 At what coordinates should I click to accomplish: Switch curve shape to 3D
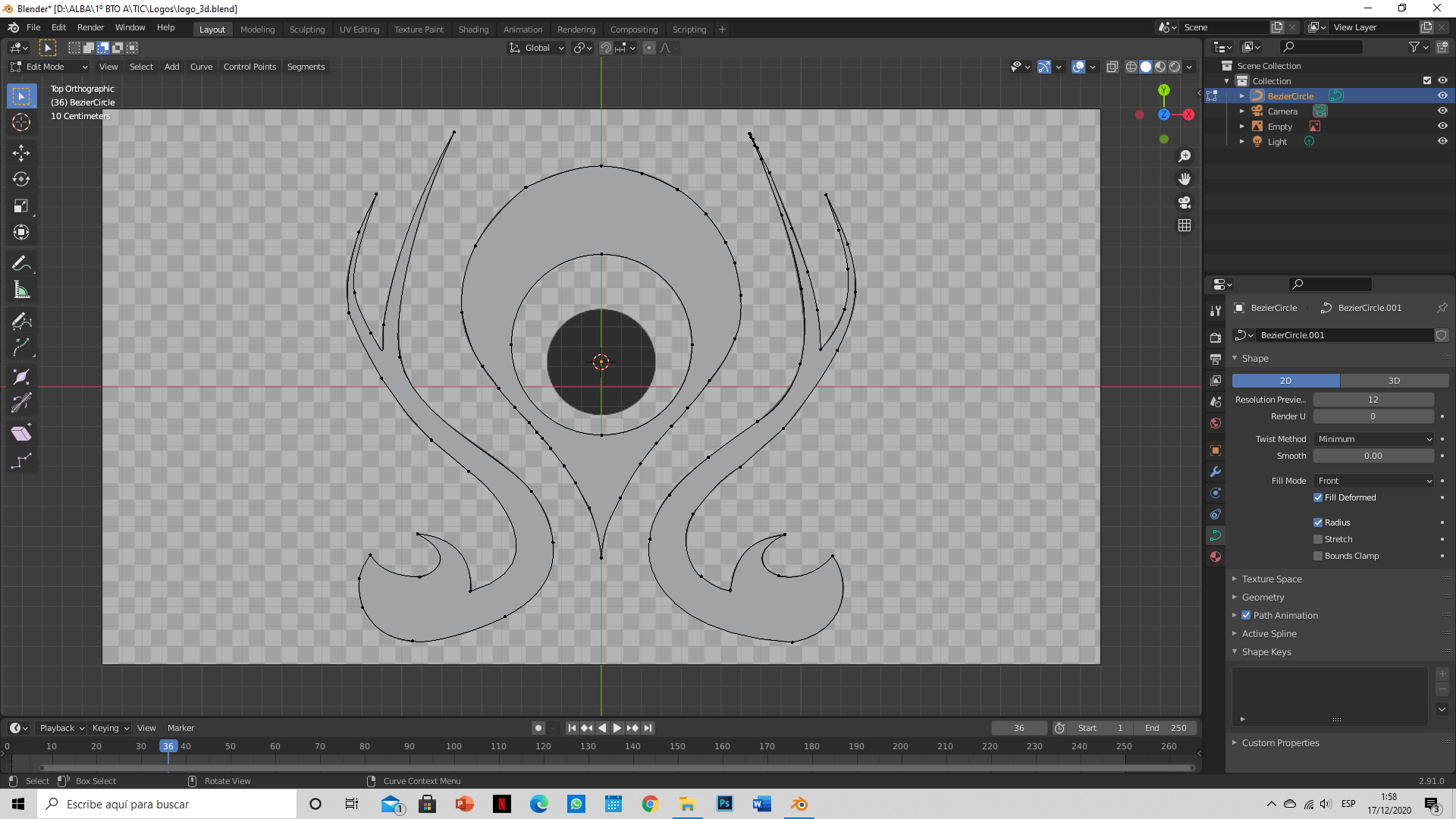[1394, 381]
